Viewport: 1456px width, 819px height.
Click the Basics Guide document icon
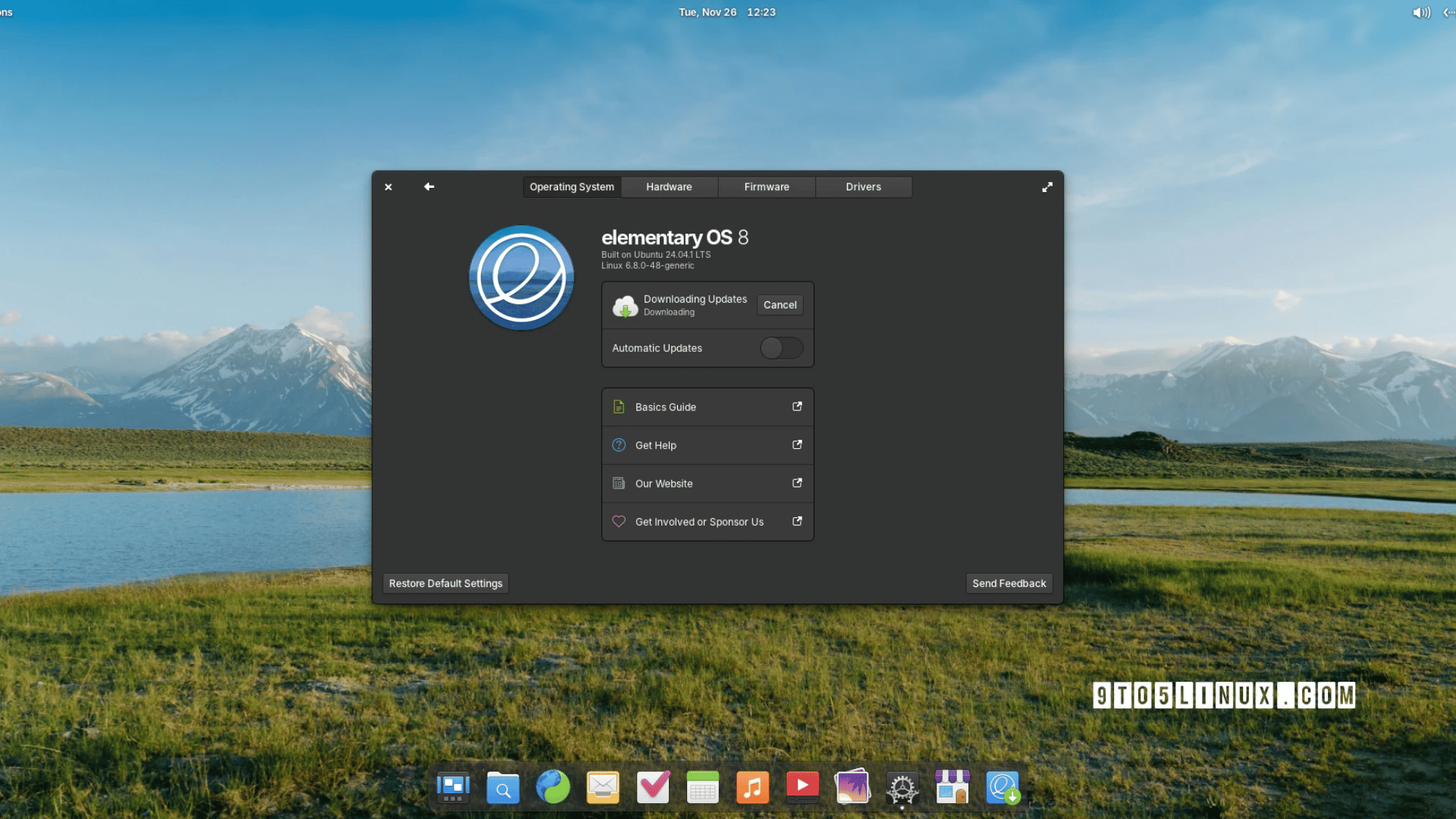click(x=619, y=407)
